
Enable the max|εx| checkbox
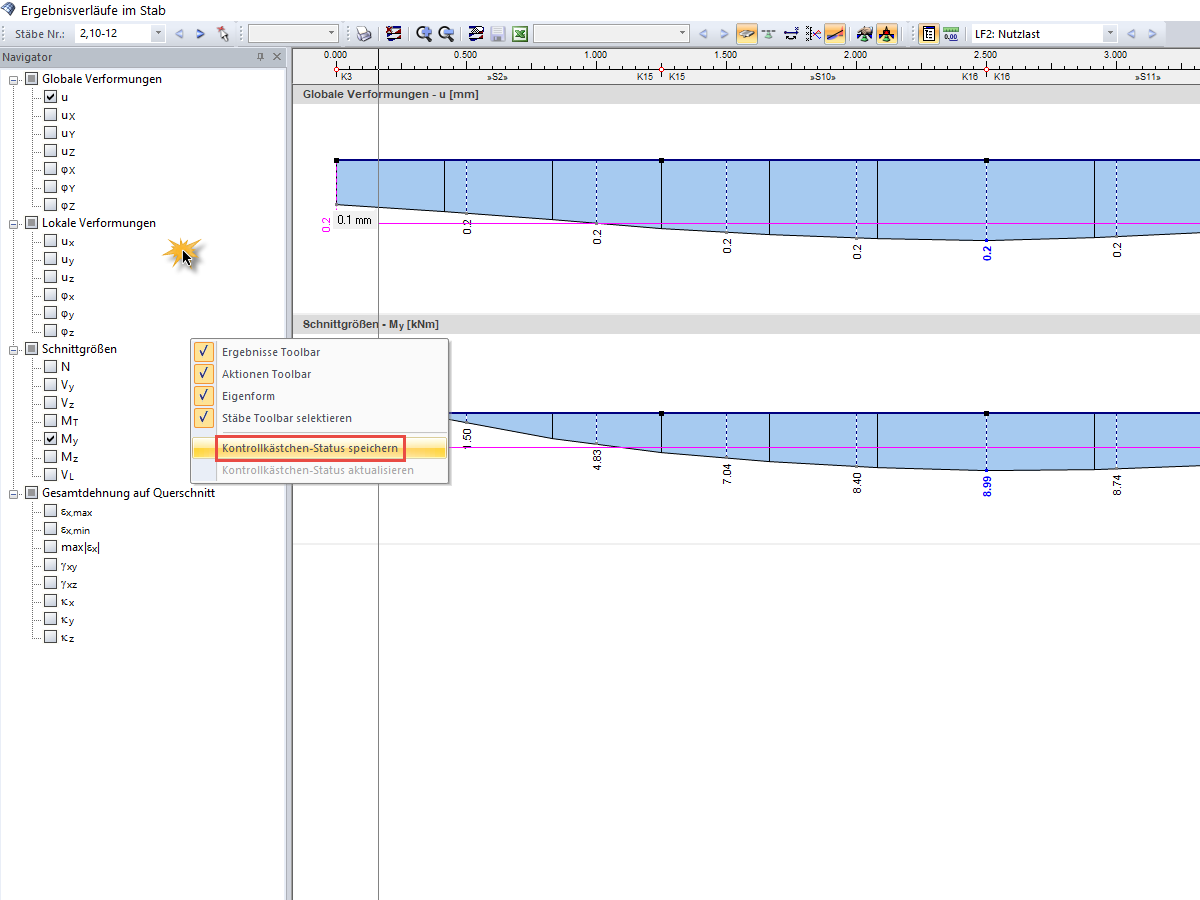click(x=50, y=547)
